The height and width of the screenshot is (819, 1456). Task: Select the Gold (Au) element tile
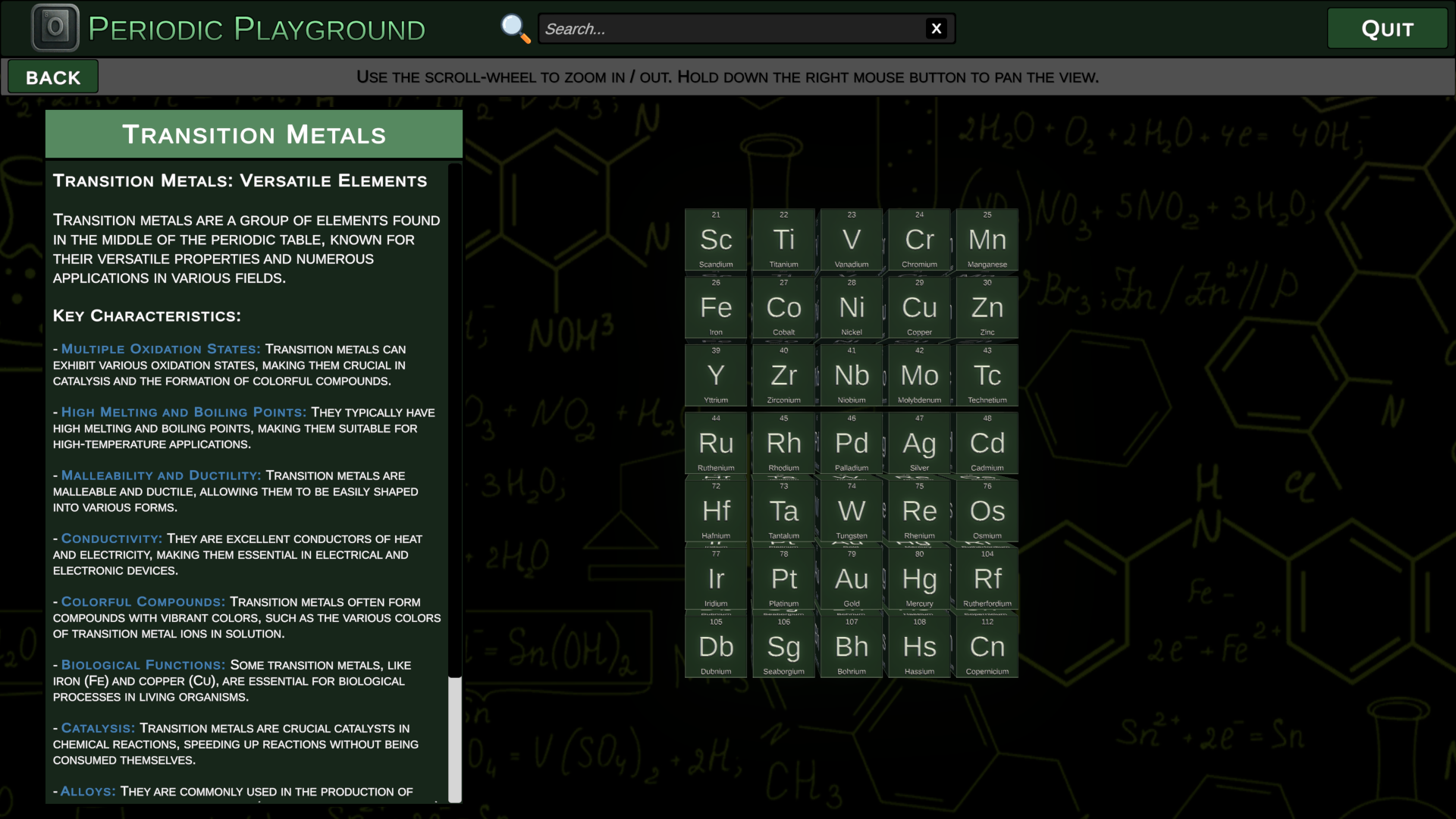[x=852, y=579]
